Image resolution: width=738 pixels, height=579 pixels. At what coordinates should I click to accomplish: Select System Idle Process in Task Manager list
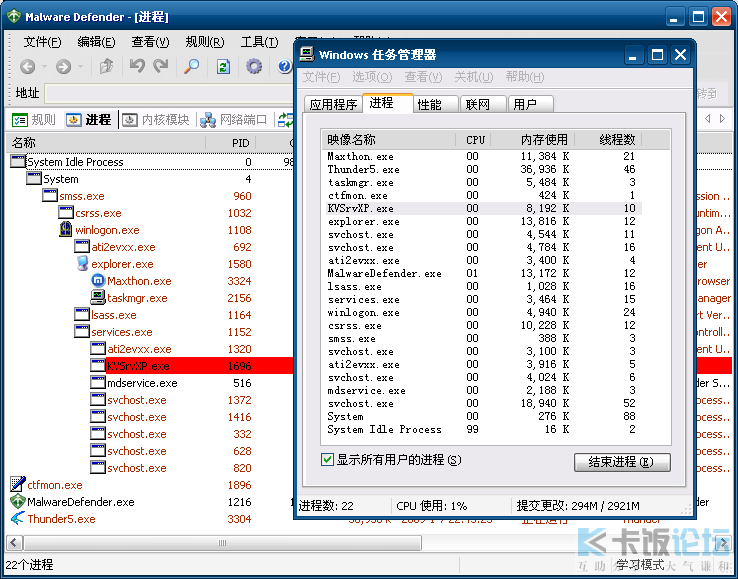[483, 429]
